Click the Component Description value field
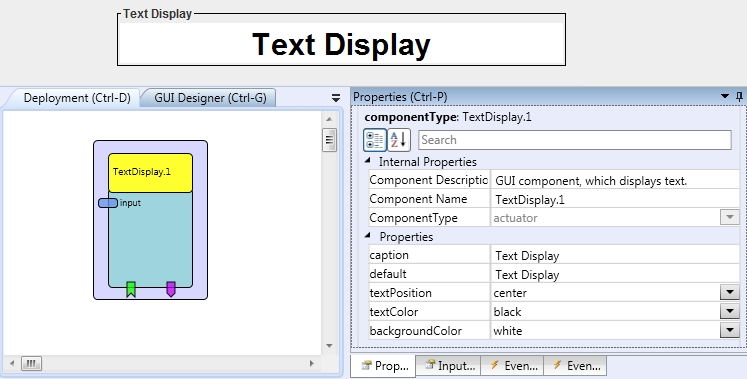This screenshot has width=747, height=379. (x=615, y=180)
